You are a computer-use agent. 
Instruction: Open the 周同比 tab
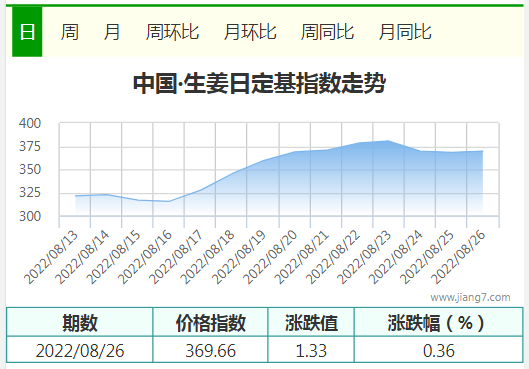coord(327,32)
